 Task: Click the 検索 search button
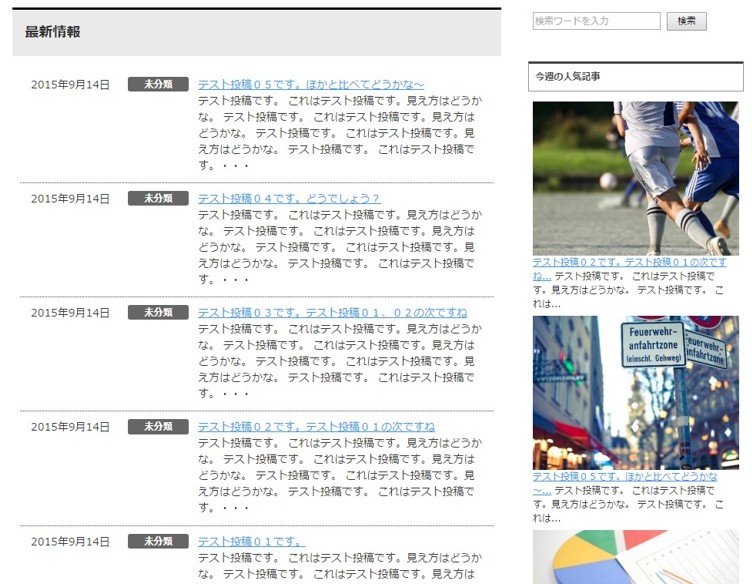coord(686,21)
